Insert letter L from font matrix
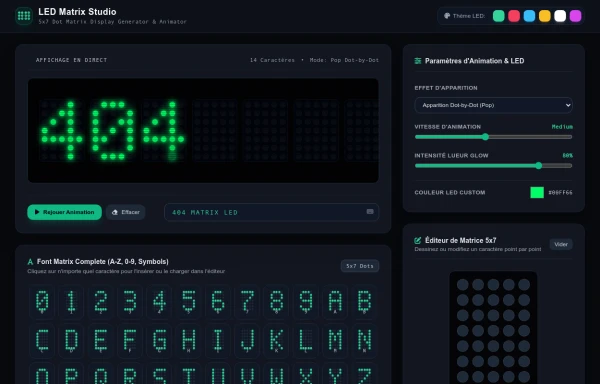This screenshot has height=384, width=600. click(306, 341)
